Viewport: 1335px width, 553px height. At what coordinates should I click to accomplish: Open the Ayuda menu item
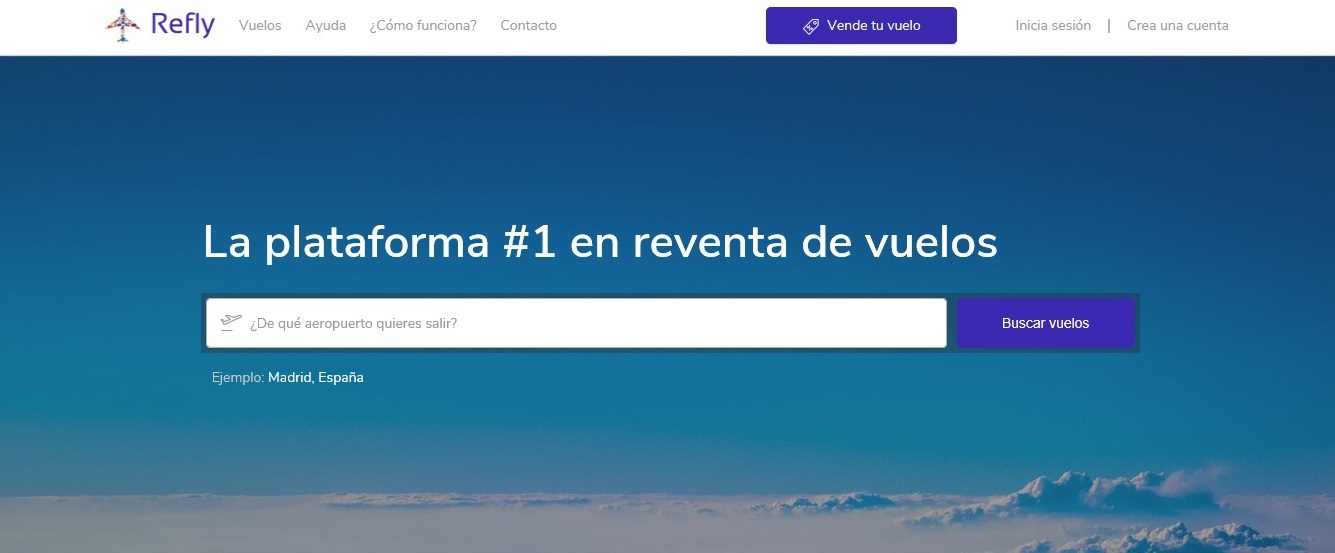pos(326,25)
